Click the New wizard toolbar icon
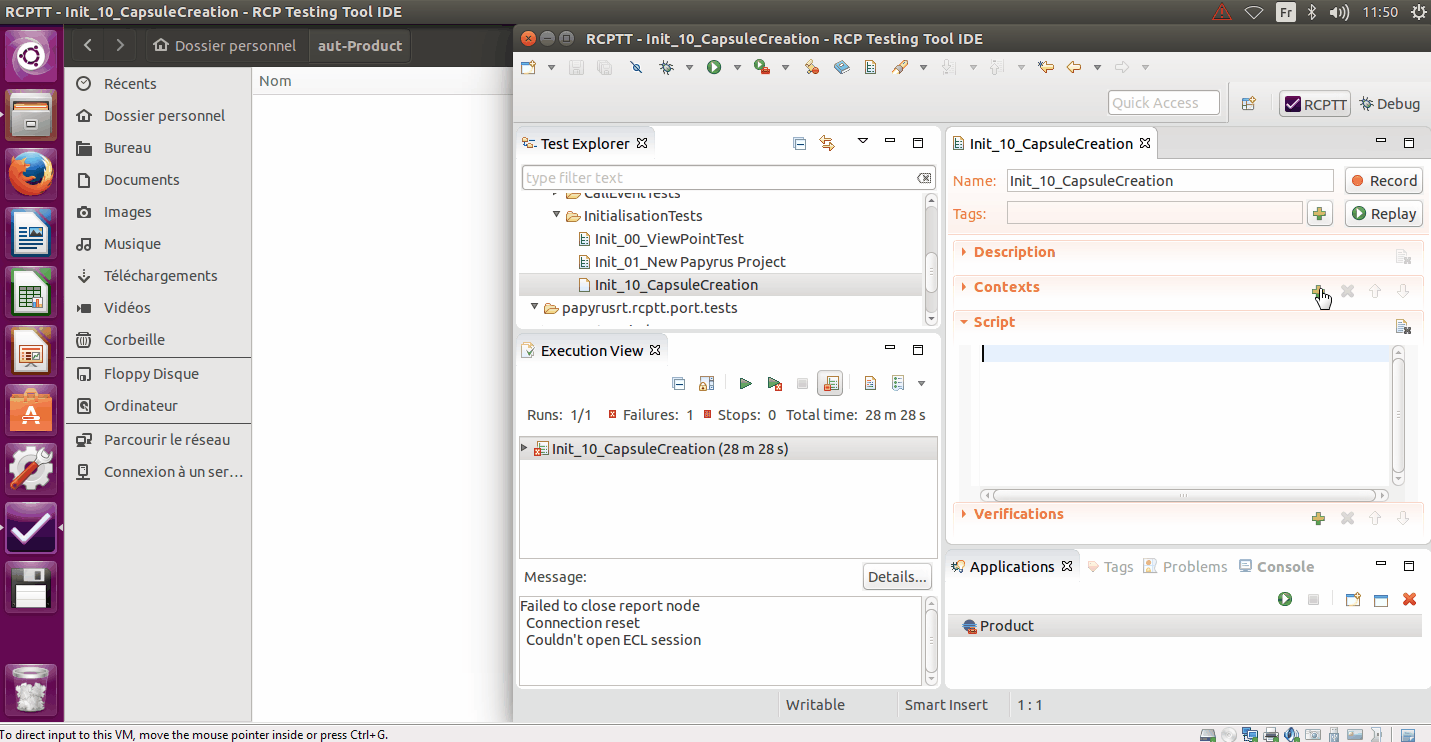Viewport: 1431px width, 742px height. click(x=528, y=68)
